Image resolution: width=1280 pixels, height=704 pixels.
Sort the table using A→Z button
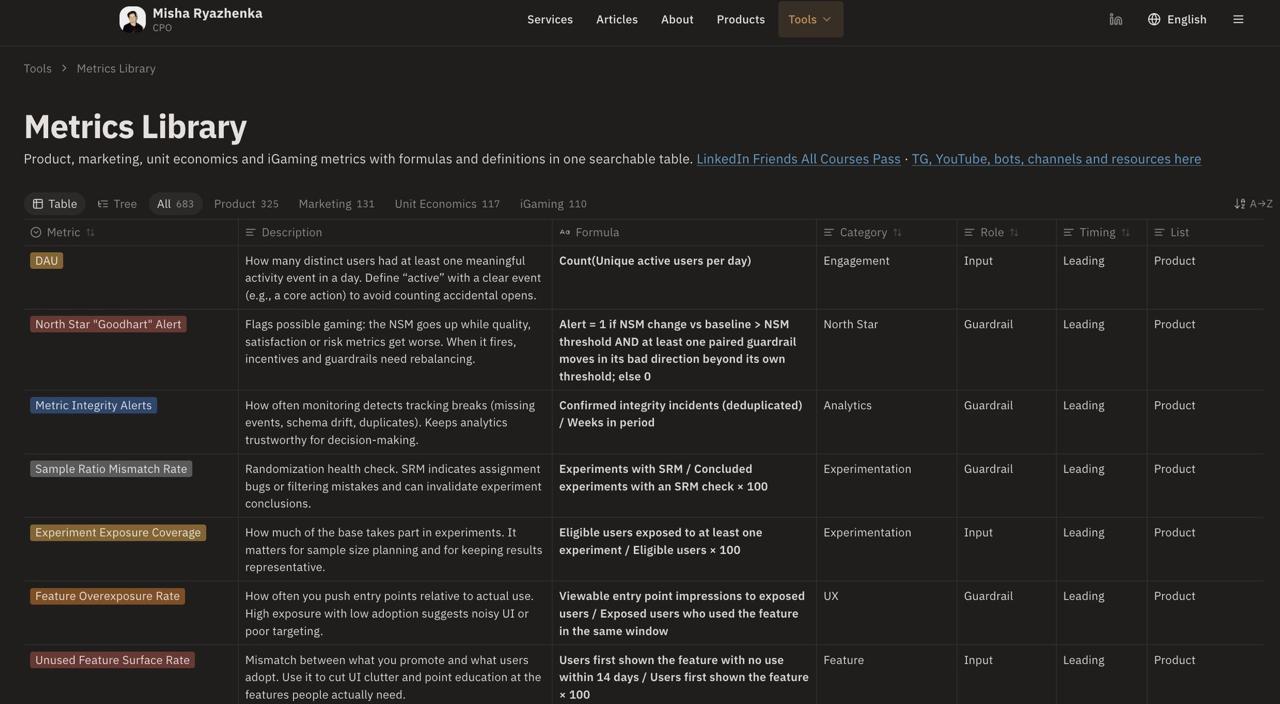click(1254, 204)
